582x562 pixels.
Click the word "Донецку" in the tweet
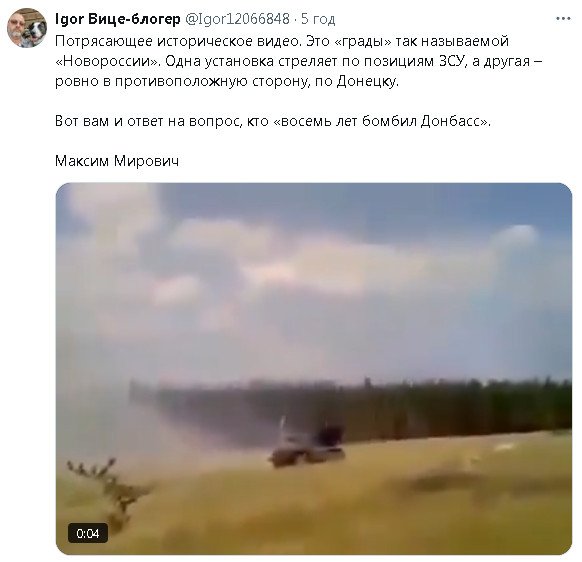(x=367, y=81)
